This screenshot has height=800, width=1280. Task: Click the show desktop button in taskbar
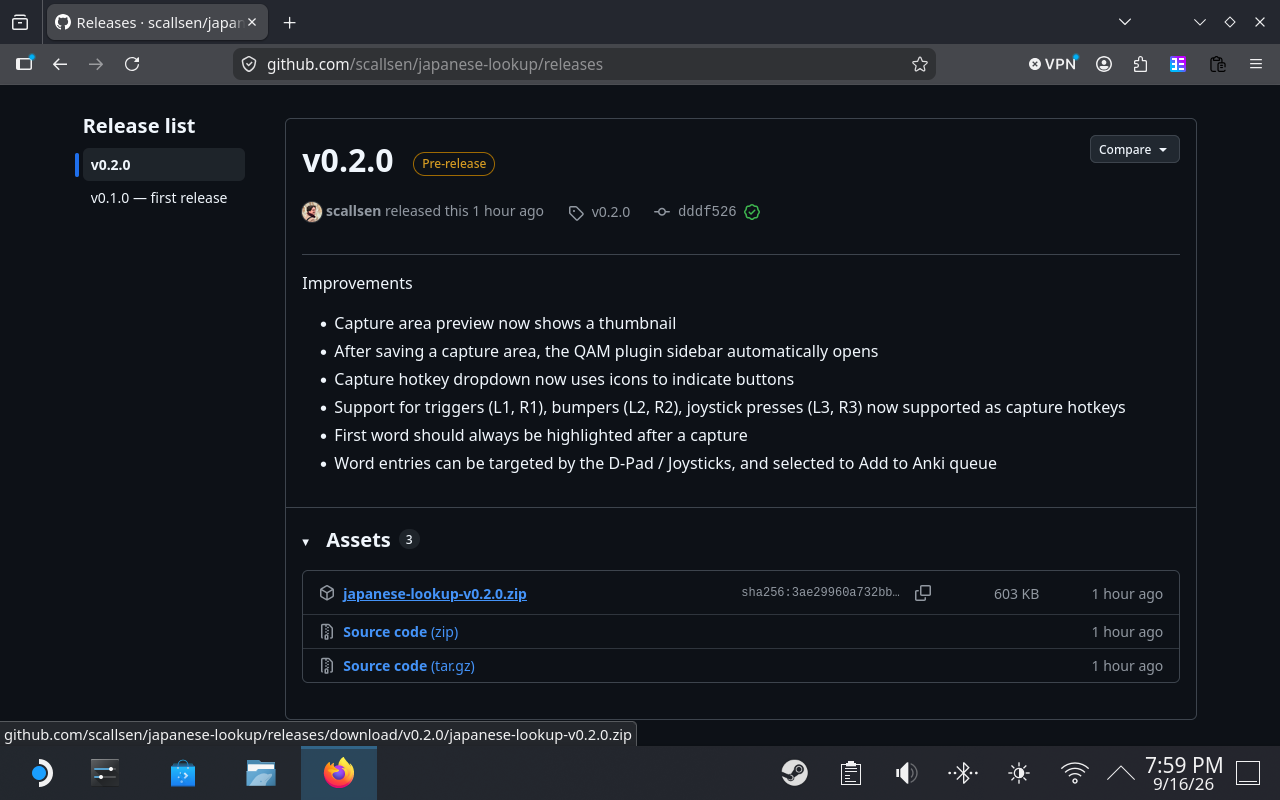click(1248, 773)
